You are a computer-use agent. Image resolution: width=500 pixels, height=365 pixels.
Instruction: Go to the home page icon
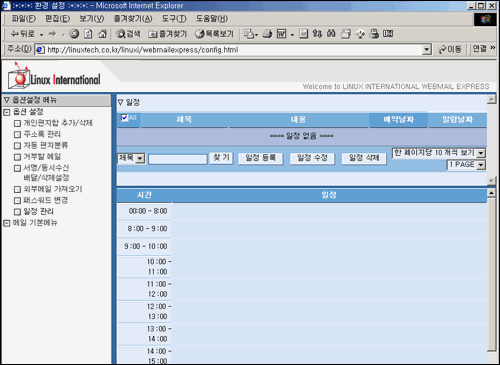(x=103, y=34)
